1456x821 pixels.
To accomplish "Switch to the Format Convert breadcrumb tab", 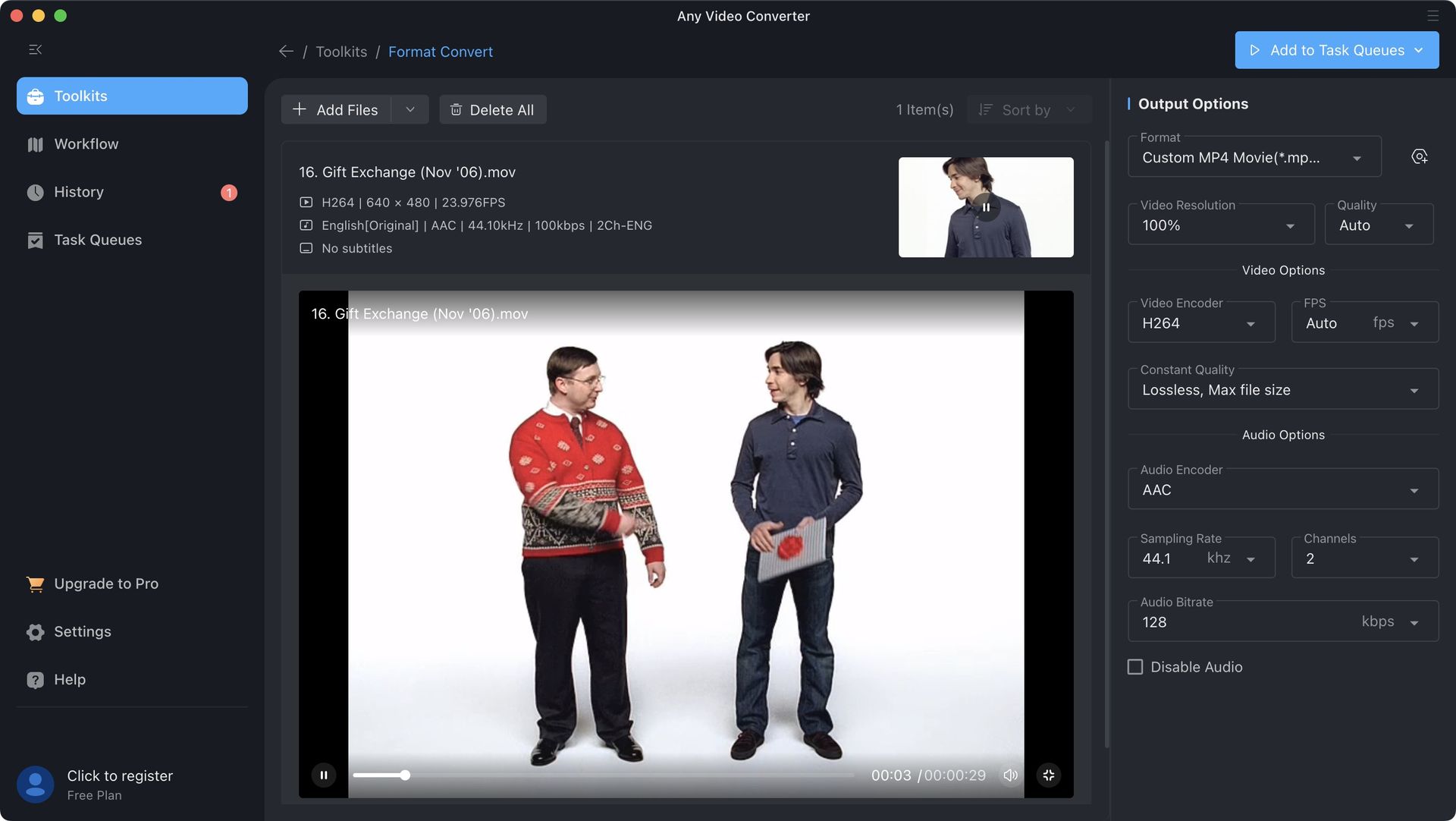I will coord(441,51).
